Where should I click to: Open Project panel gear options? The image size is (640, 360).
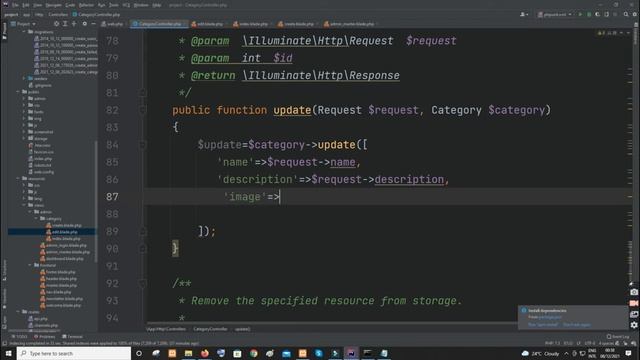point(84,24)
